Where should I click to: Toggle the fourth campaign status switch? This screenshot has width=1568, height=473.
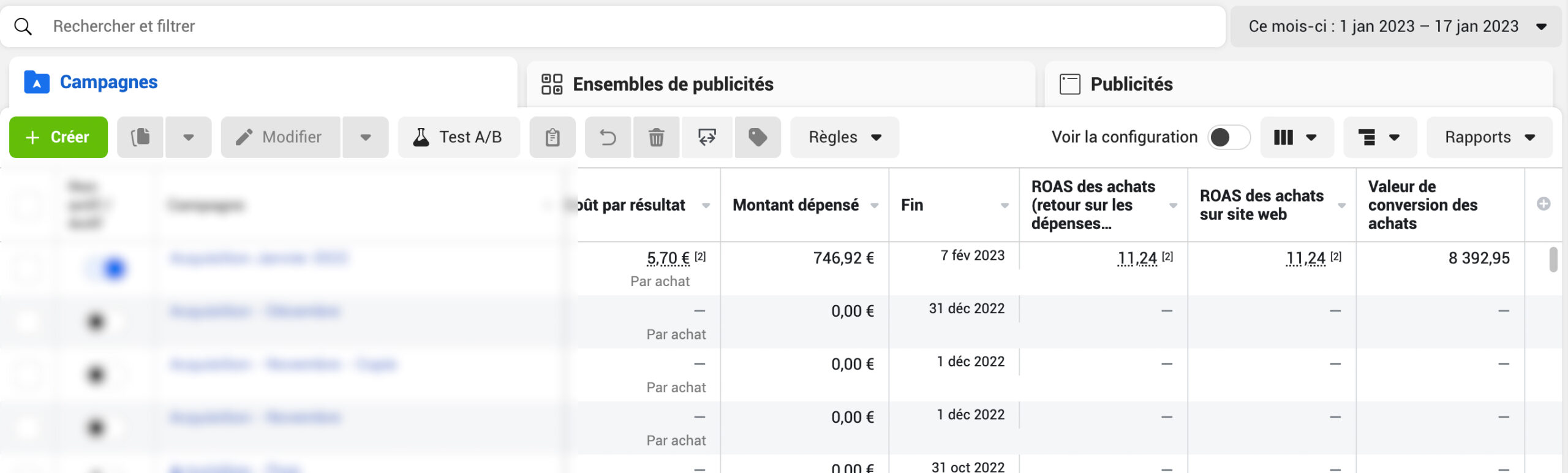tap(107, 428)
